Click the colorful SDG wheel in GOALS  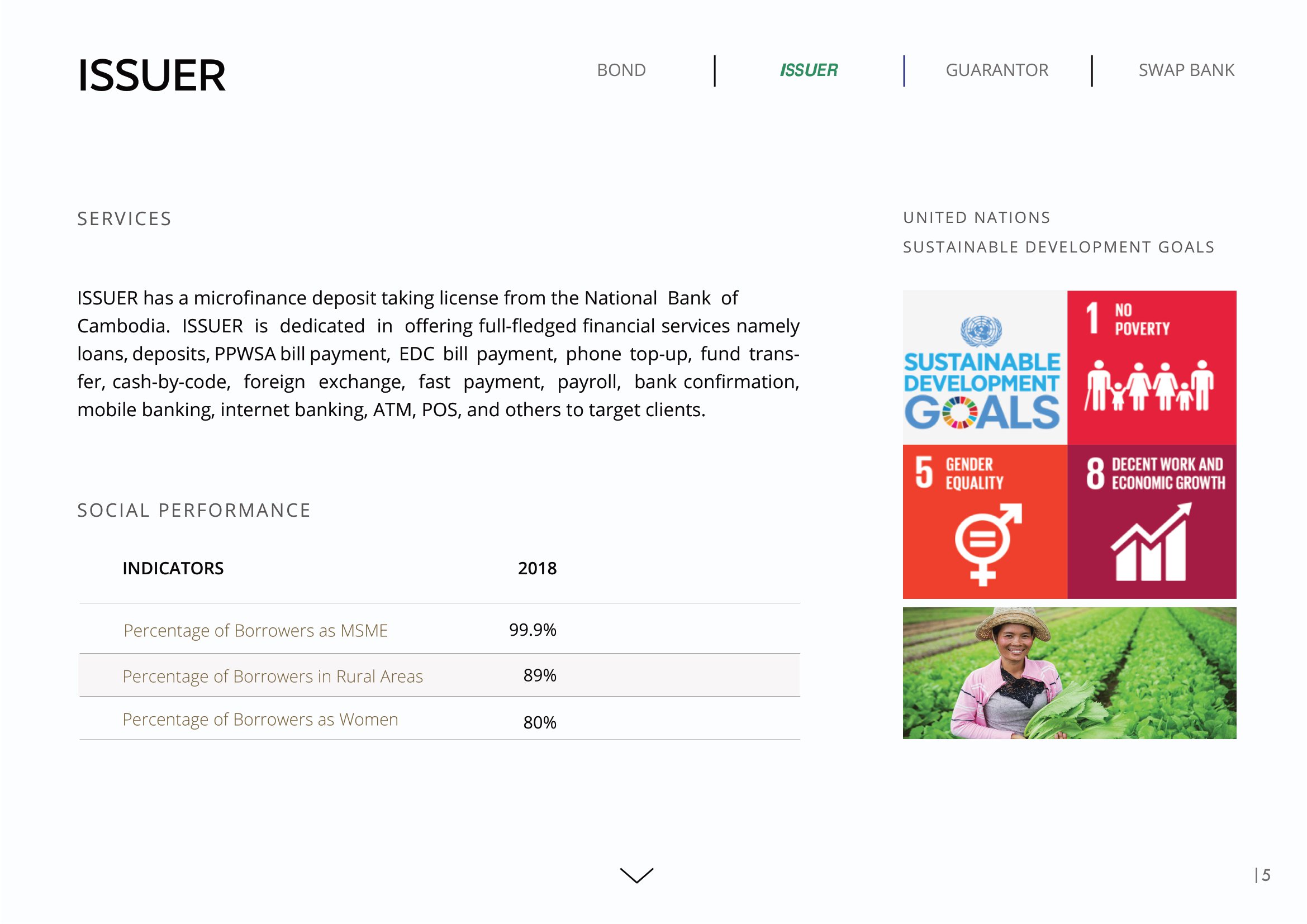(x=959, y=412)
